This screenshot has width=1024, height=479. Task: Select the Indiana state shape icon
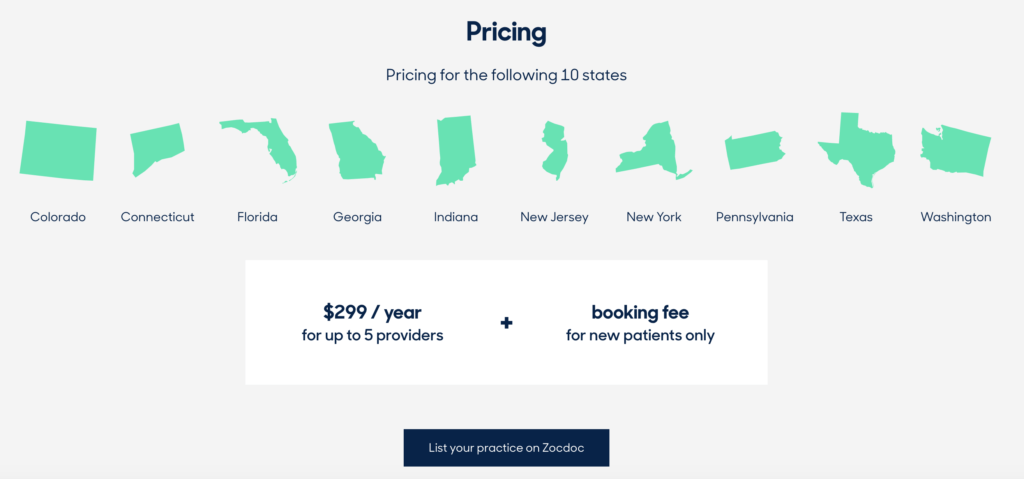click(454, 150)
